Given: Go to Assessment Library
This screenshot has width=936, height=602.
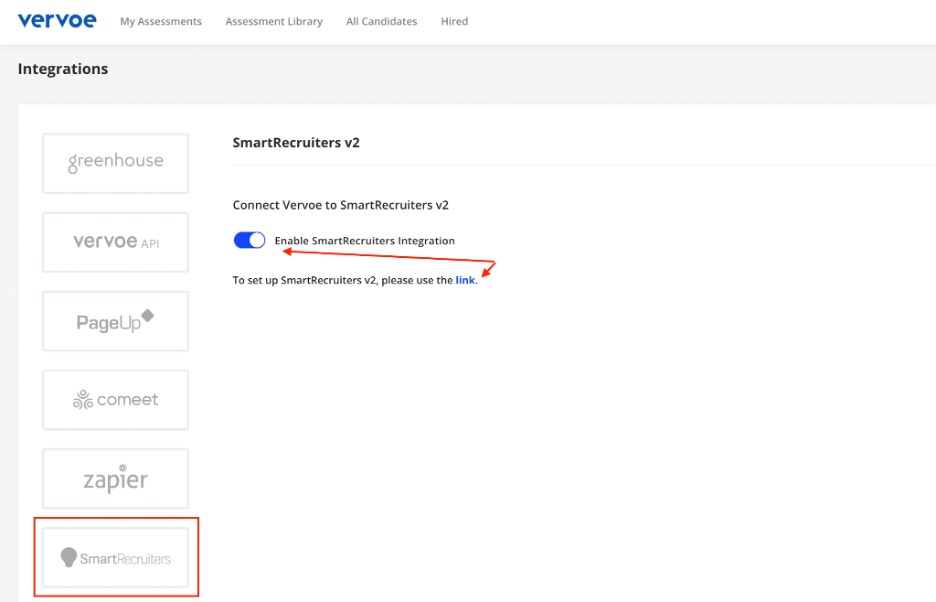Looking at the screenshot, I should coord(274,21).
